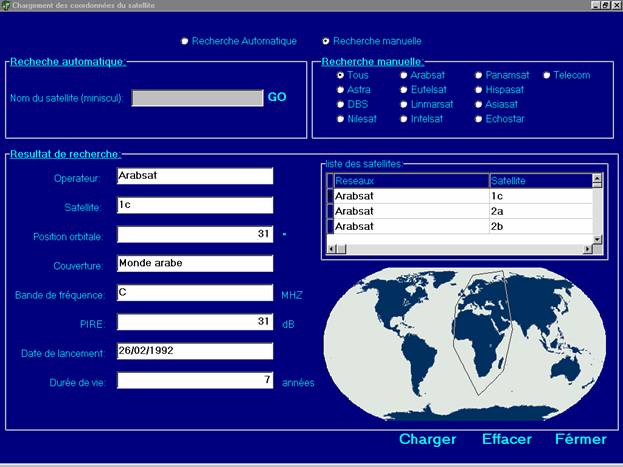The width and height of the screenshot is (623, 467).
Task: Minimize the window from title bar
Action: (x=596, y=5)
